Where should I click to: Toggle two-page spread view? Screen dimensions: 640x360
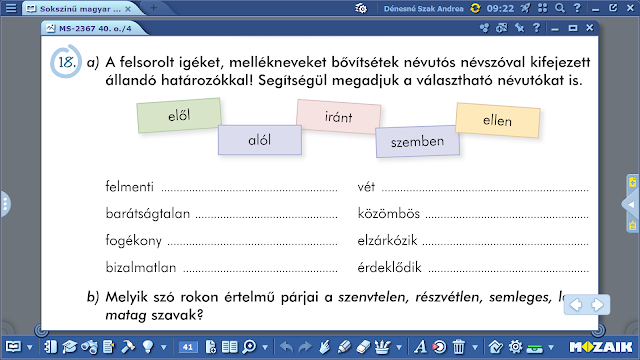tap(229, 347)
